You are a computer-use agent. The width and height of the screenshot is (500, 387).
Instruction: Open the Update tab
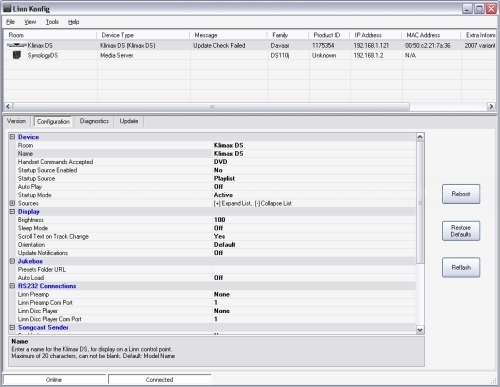(x=129, y=121)
